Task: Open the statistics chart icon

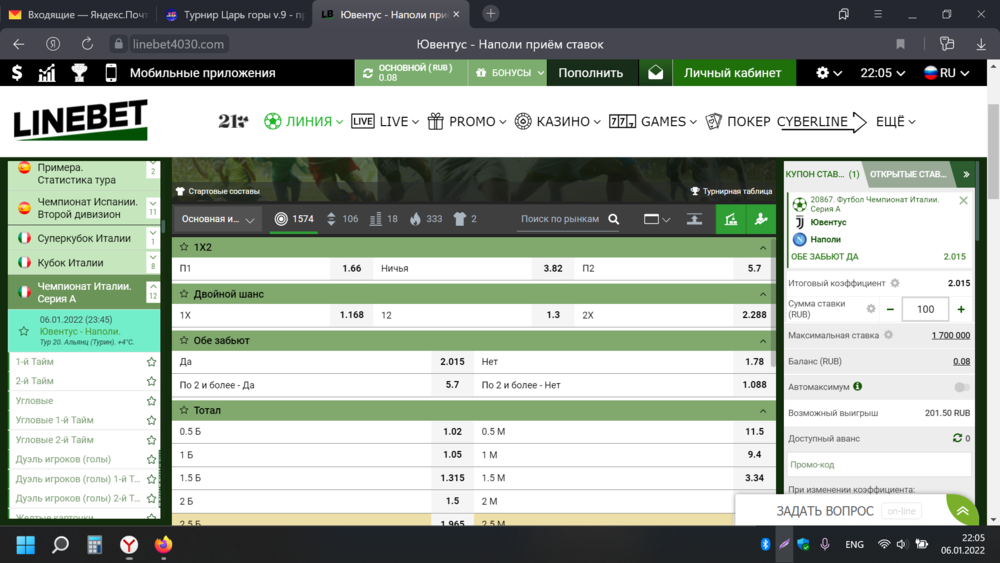Action: [47, 73]
